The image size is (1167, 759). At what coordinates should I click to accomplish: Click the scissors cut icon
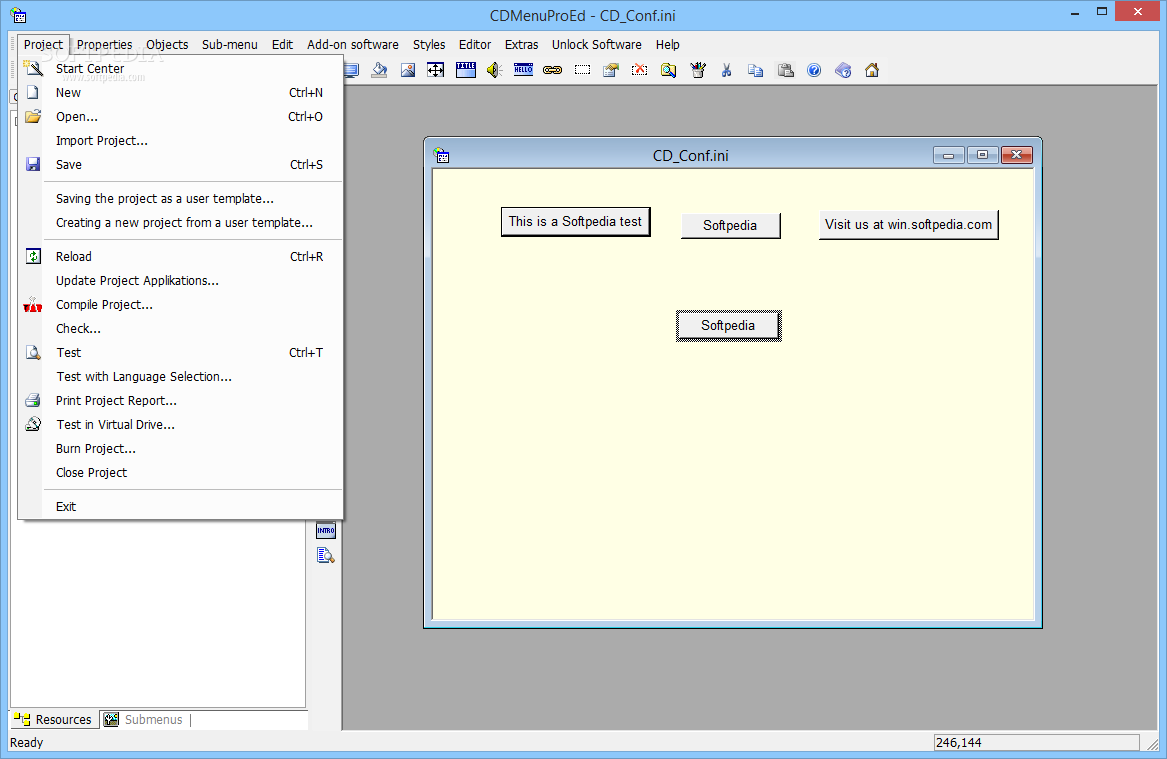click(726, 70)
